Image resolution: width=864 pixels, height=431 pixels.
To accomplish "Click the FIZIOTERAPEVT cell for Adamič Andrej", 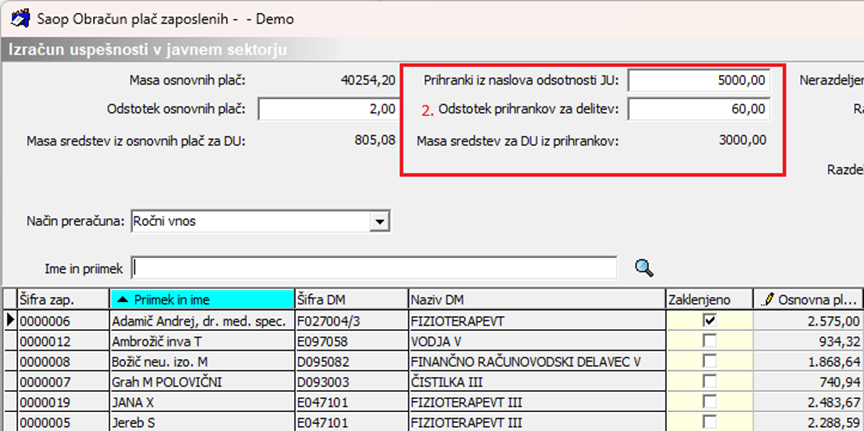I will (x=537, y=321).
